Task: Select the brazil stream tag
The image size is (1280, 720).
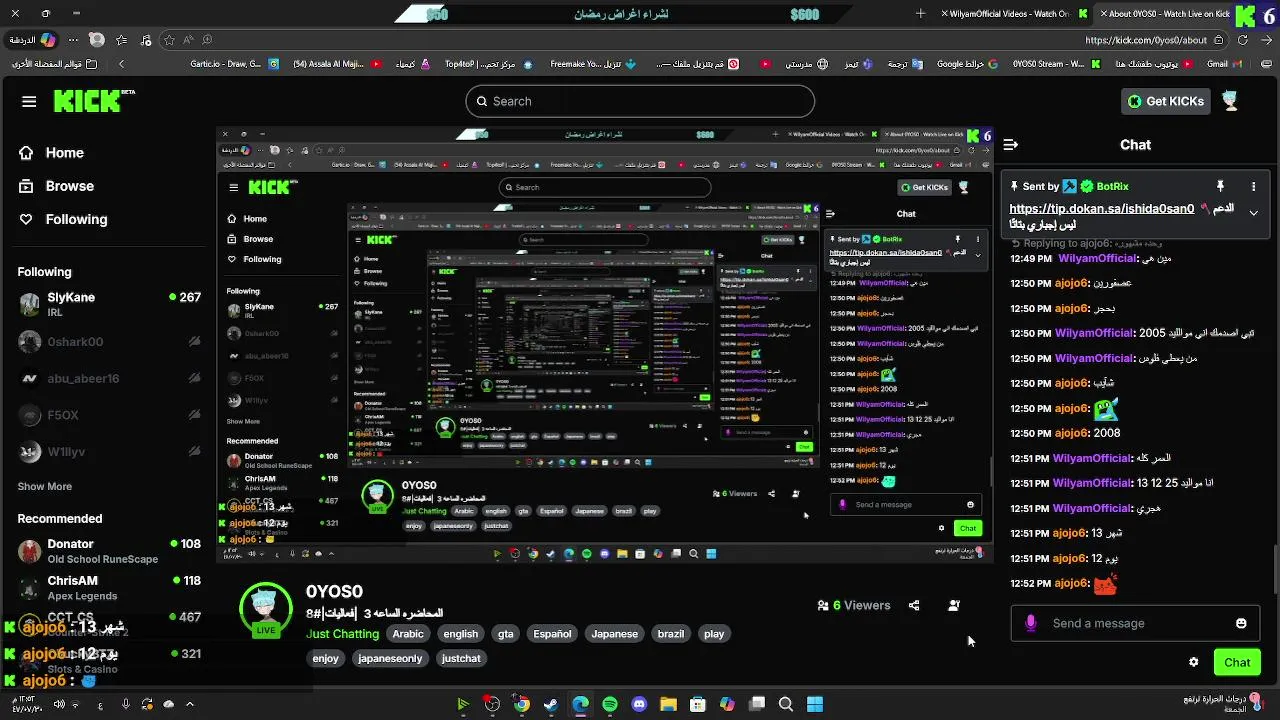Action: click(x=671, y=634)
